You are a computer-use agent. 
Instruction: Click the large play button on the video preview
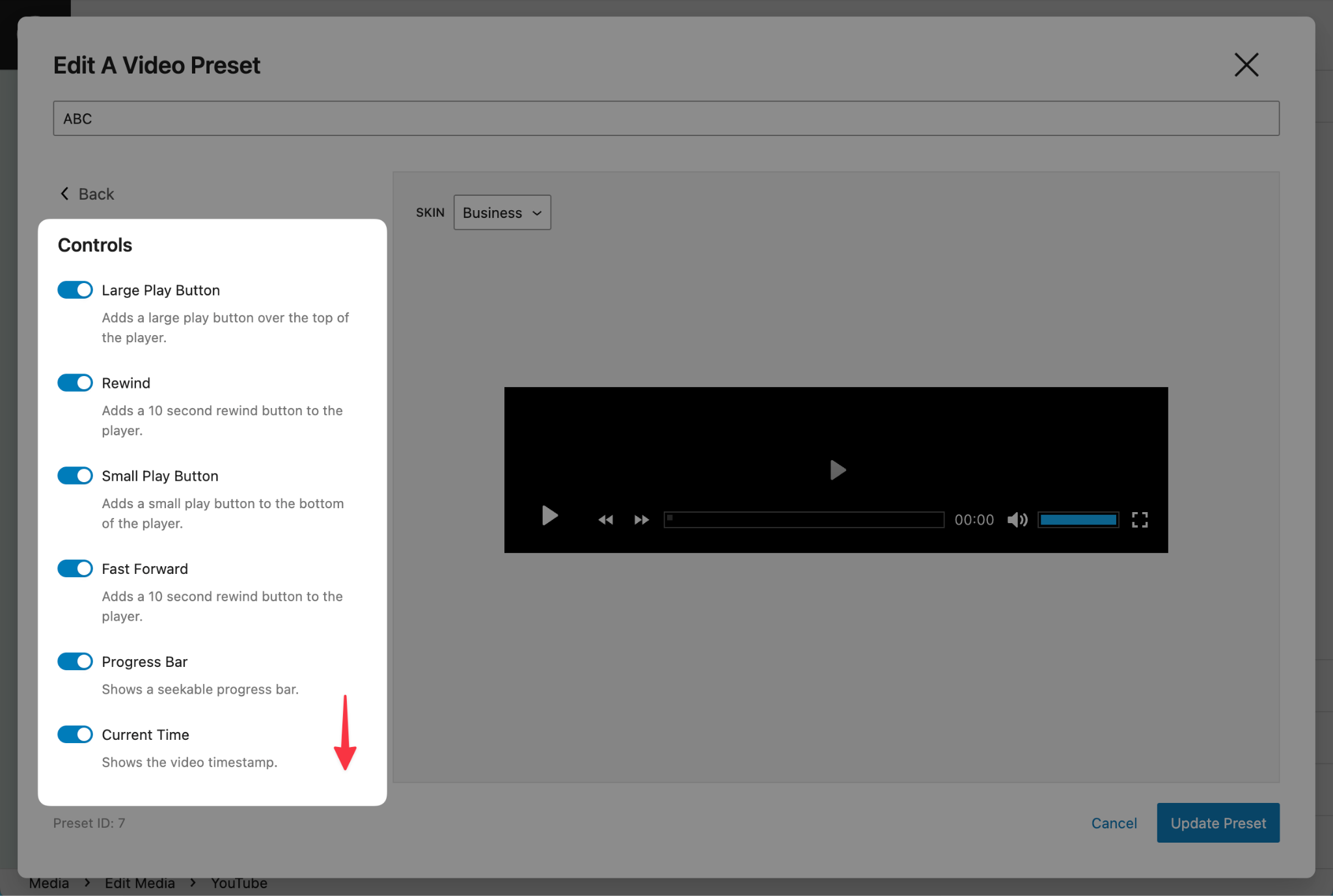tap(837, 470)
